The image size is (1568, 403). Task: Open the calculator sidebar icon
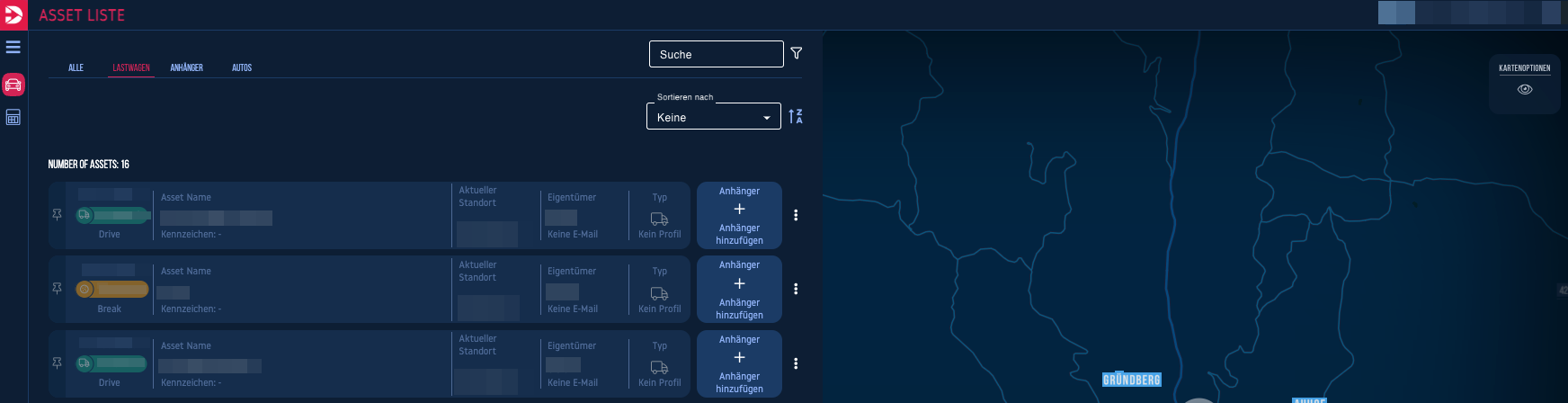(13, 118)
